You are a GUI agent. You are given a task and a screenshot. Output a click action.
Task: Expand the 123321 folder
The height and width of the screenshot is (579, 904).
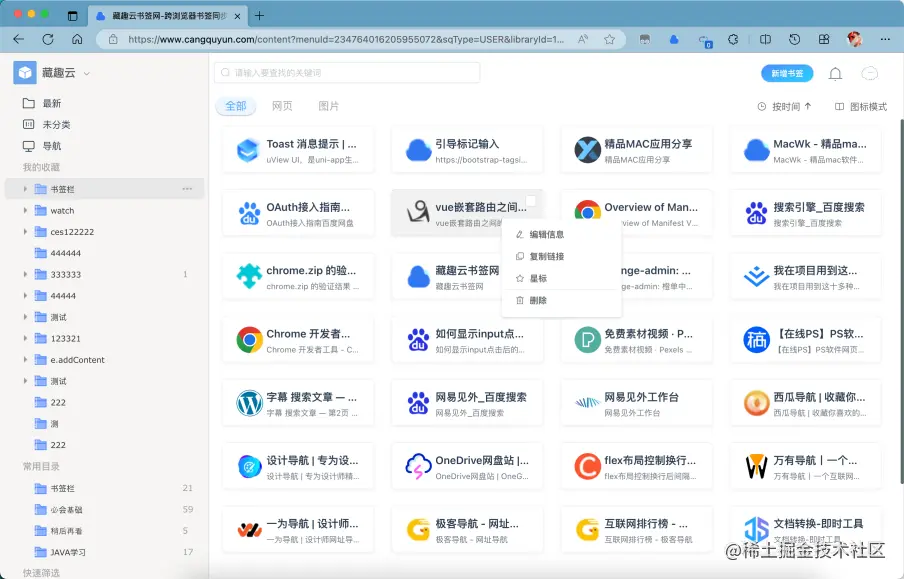(25, 338)
